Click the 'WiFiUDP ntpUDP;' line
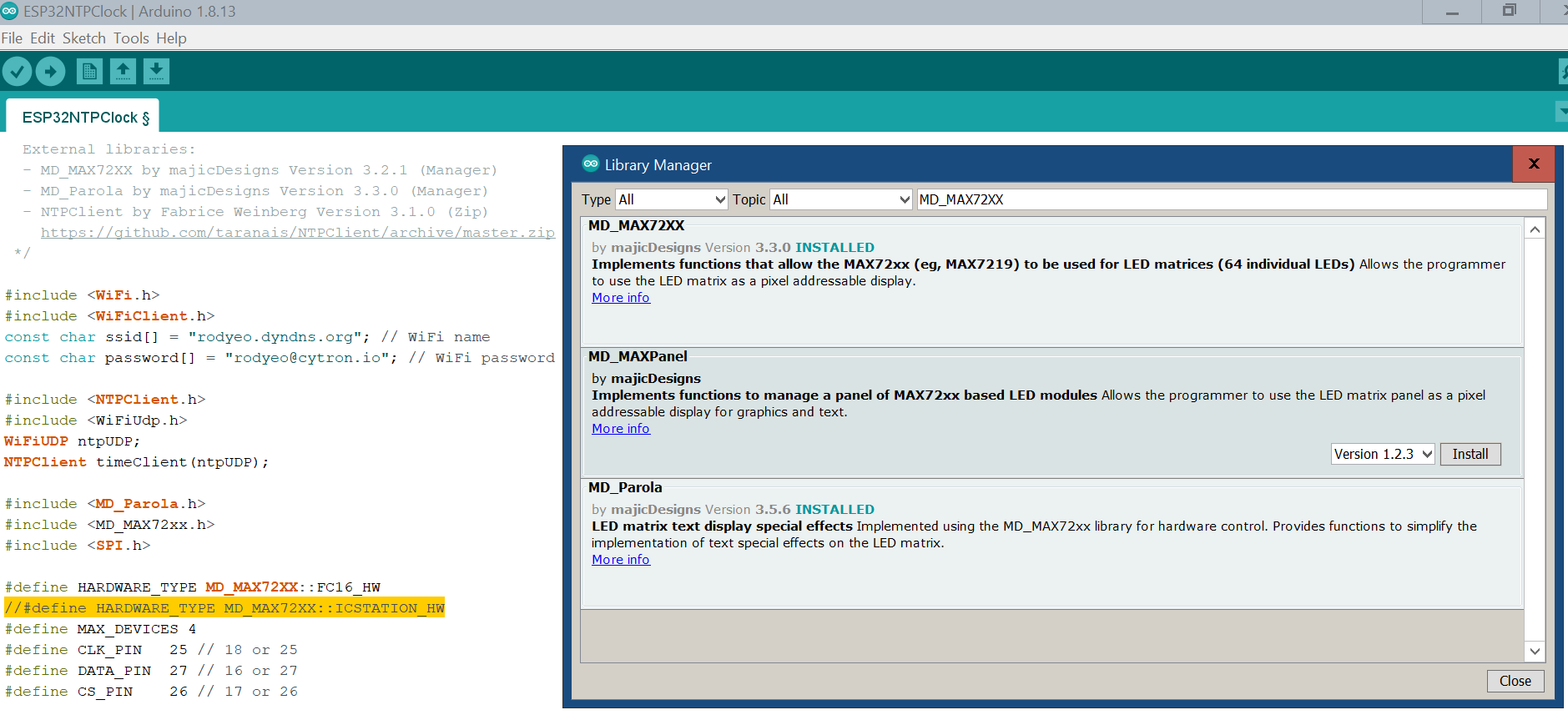Image resolution: width=1568 pixels, height=715 pixels. coord(72,441)
